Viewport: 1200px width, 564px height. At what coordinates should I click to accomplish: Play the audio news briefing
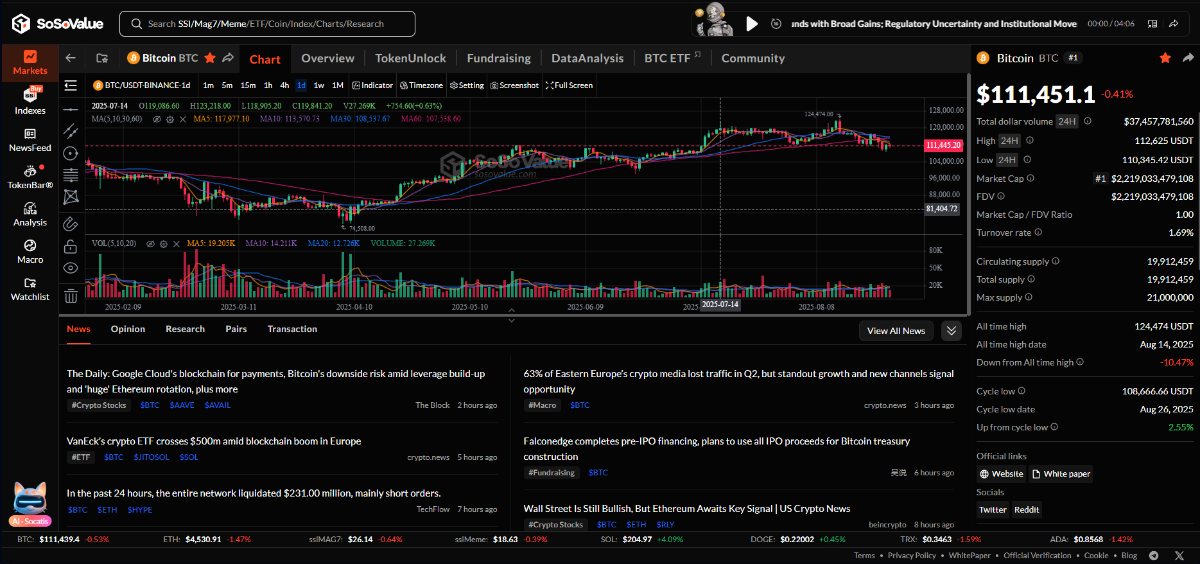tap(752, 23)
